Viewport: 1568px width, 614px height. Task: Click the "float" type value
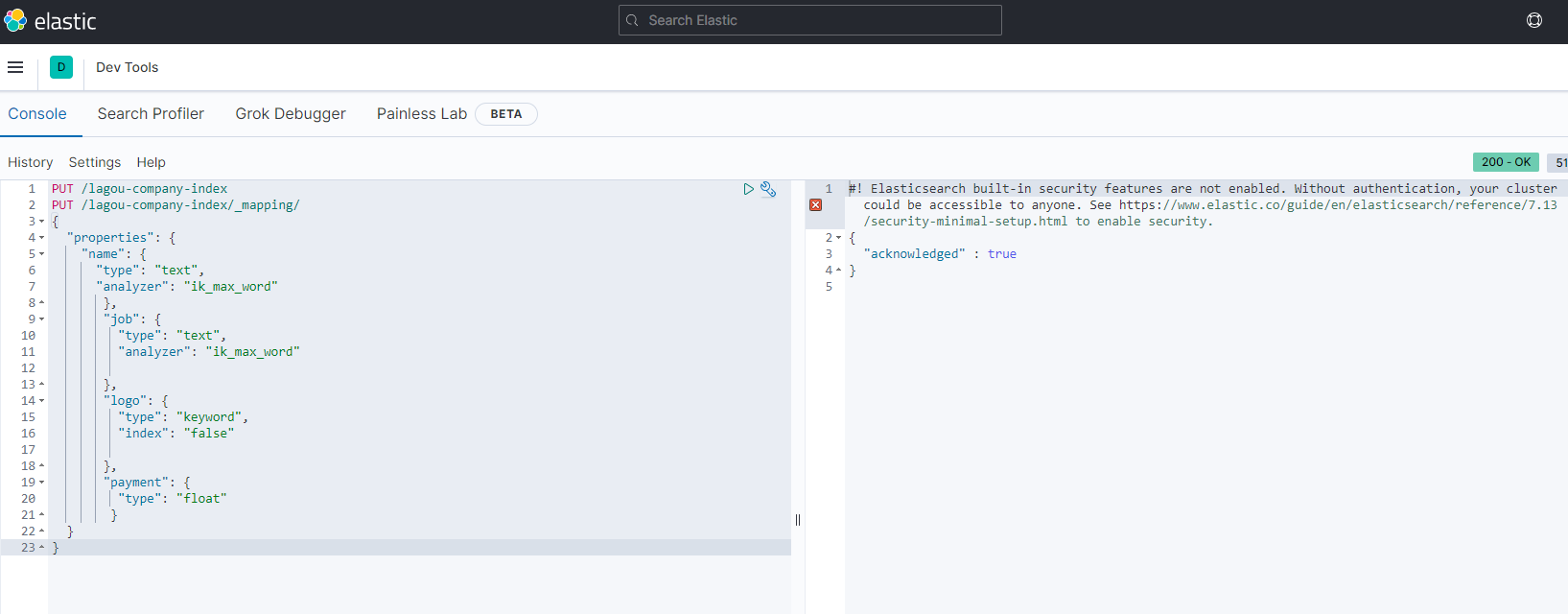tap(201, 499)
